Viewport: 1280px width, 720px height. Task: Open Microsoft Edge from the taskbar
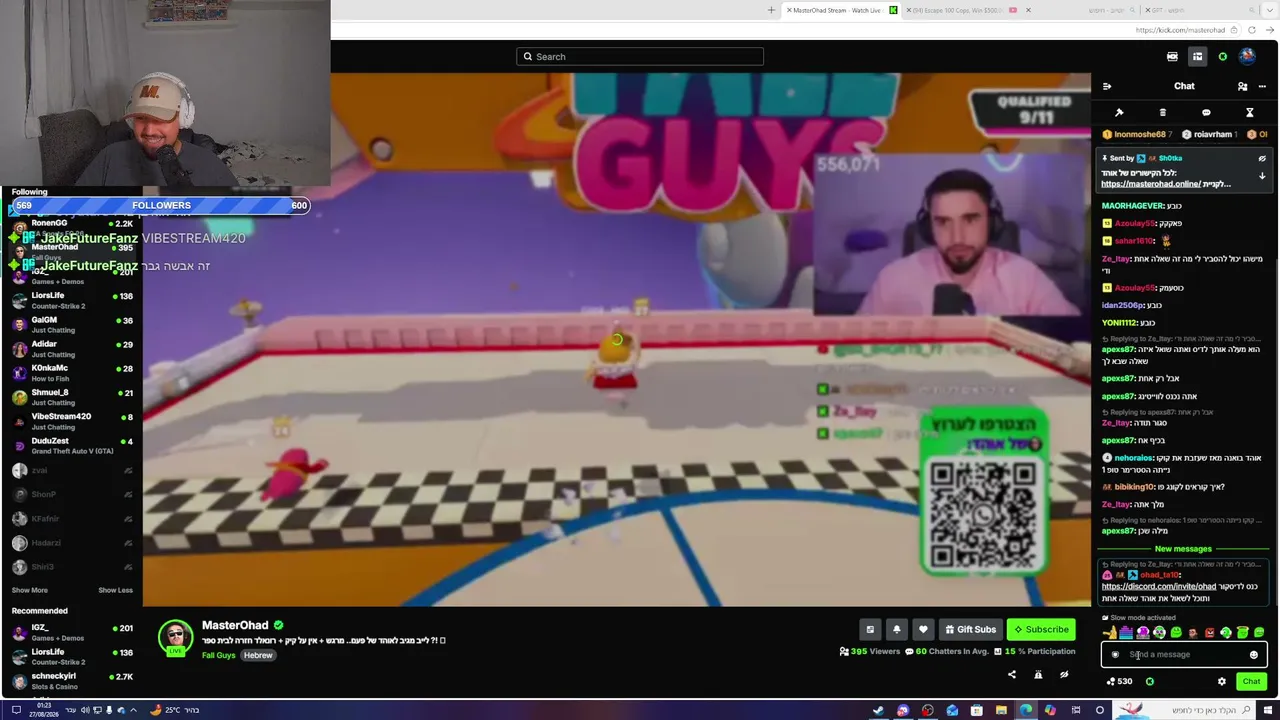(x=1026, y=710)
